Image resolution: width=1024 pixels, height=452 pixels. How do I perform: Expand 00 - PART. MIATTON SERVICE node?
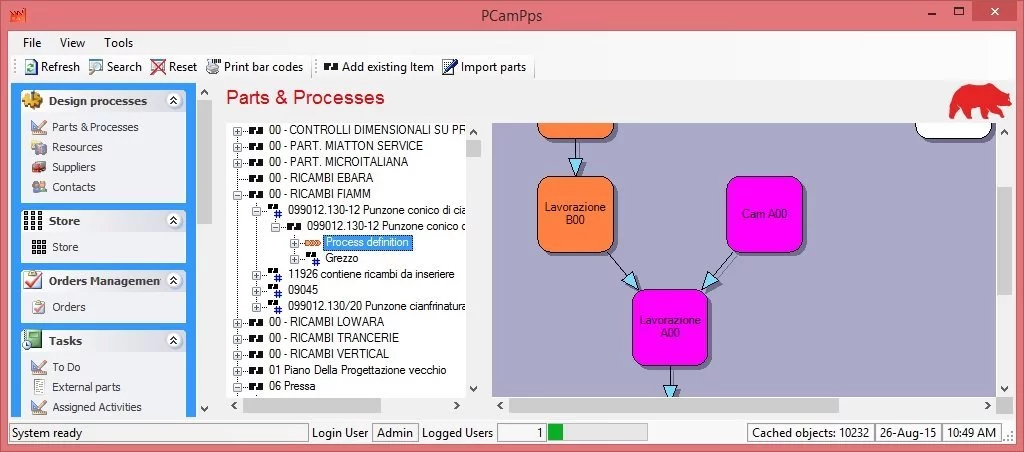click(x=237, y=146)
